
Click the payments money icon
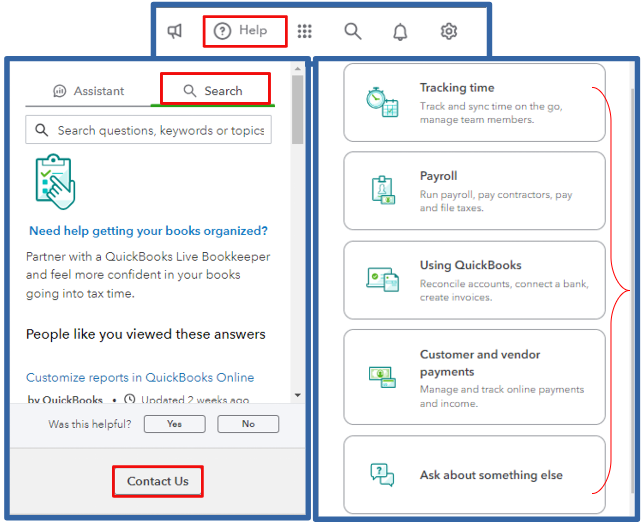click(382, 377)
